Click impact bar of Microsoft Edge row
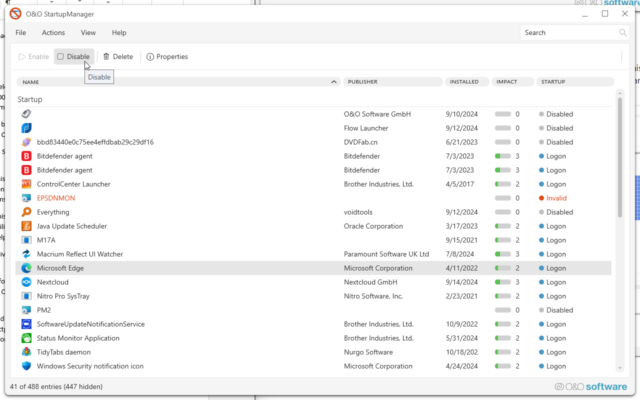The height and width of the screenshot is (400, 640). pyautogui.click(x=503, y=268)
